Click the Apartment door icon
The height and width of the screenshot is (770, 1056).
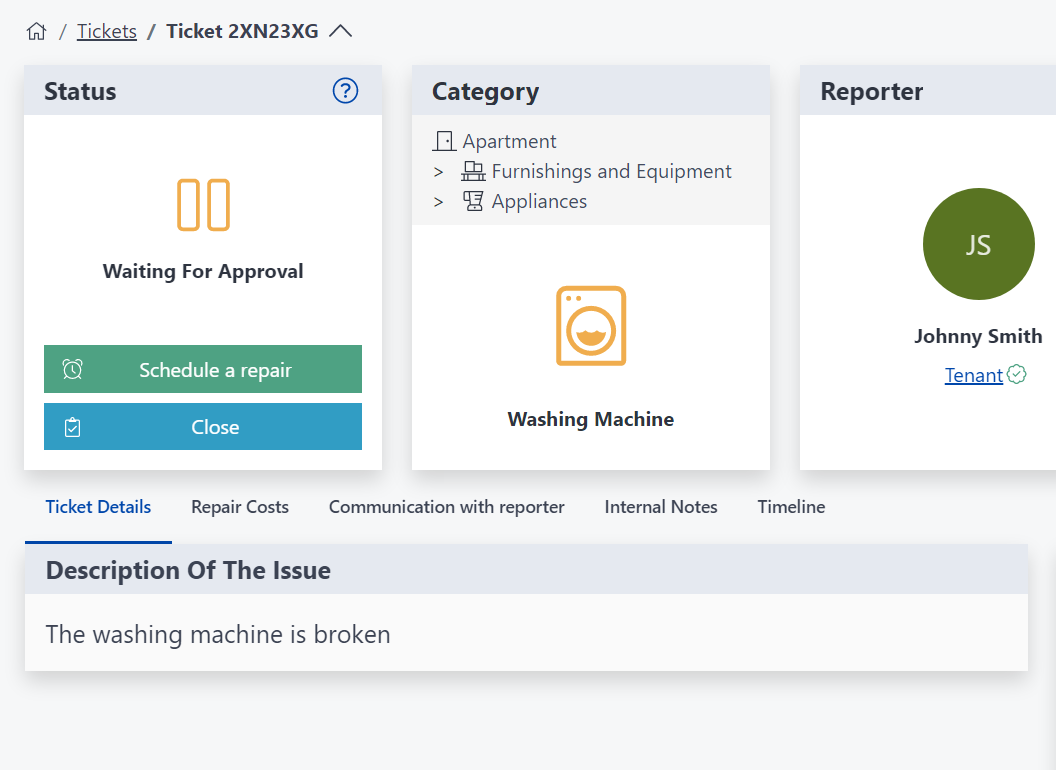(445, 140)
